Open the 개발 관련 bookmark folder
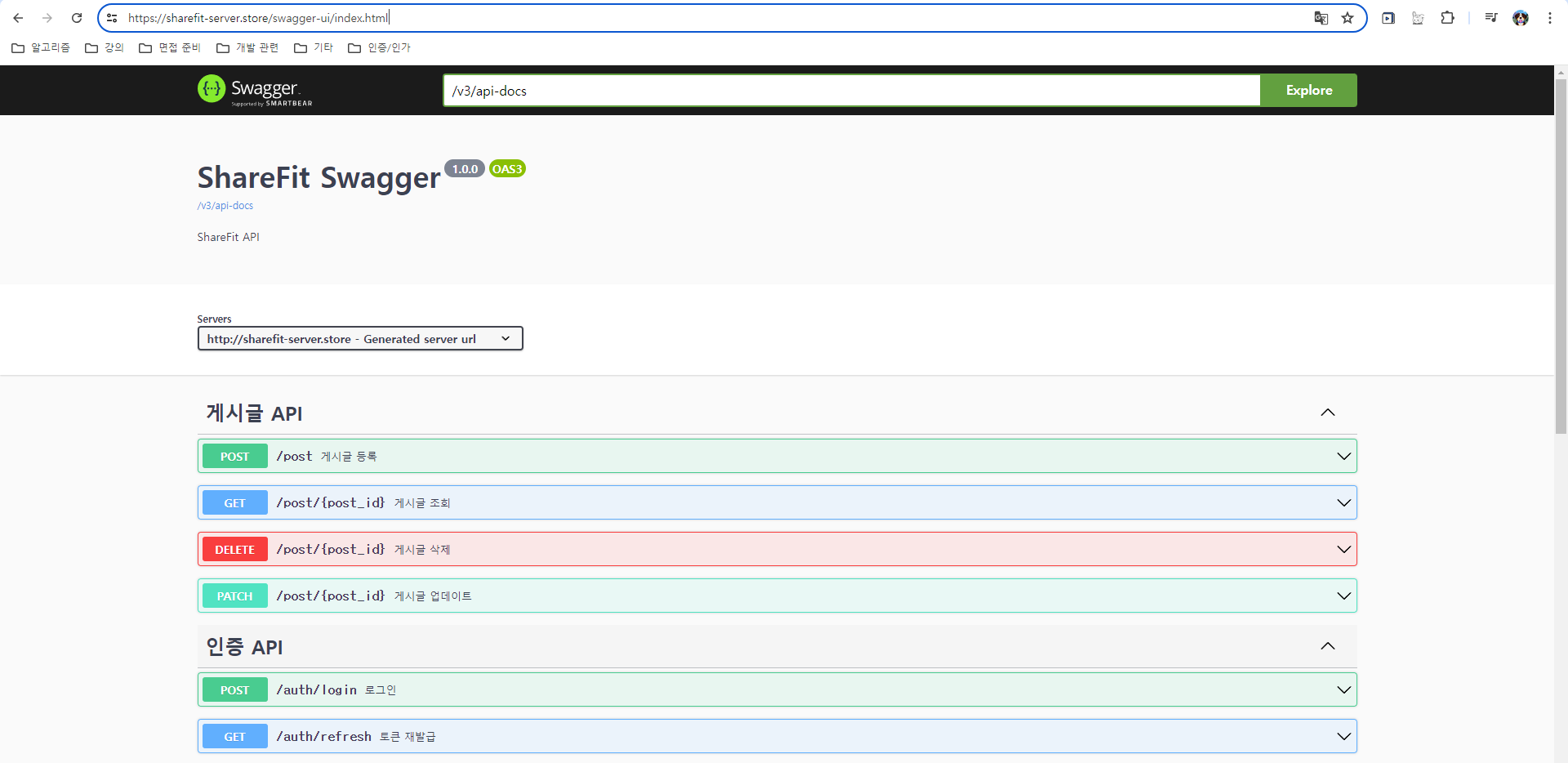Screen dimensions: 1568x763 click(x=247, y=48)
